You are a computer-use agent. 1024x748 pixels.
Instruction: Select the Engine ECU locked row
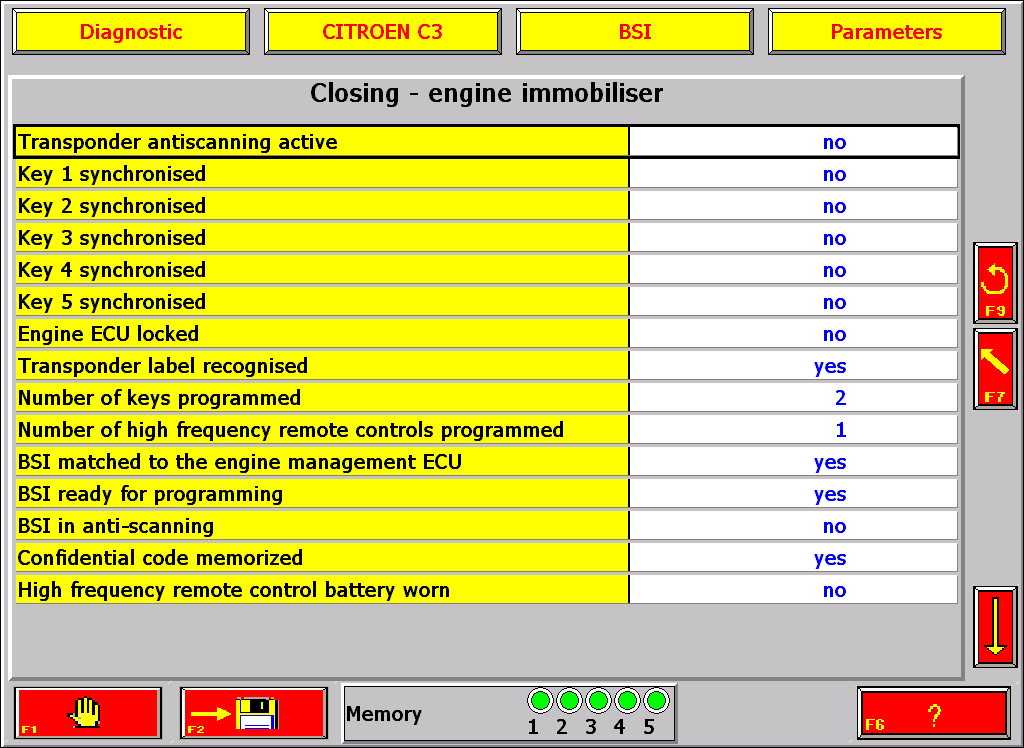487,334
